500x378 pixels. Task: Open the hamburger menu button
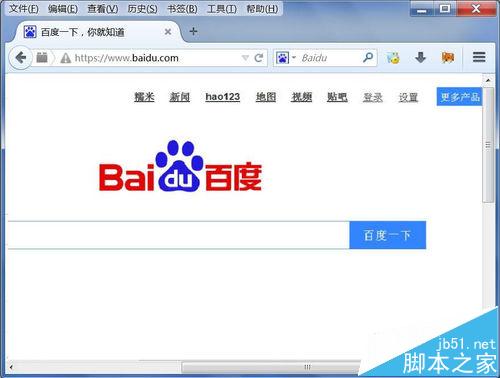[479, 57]
